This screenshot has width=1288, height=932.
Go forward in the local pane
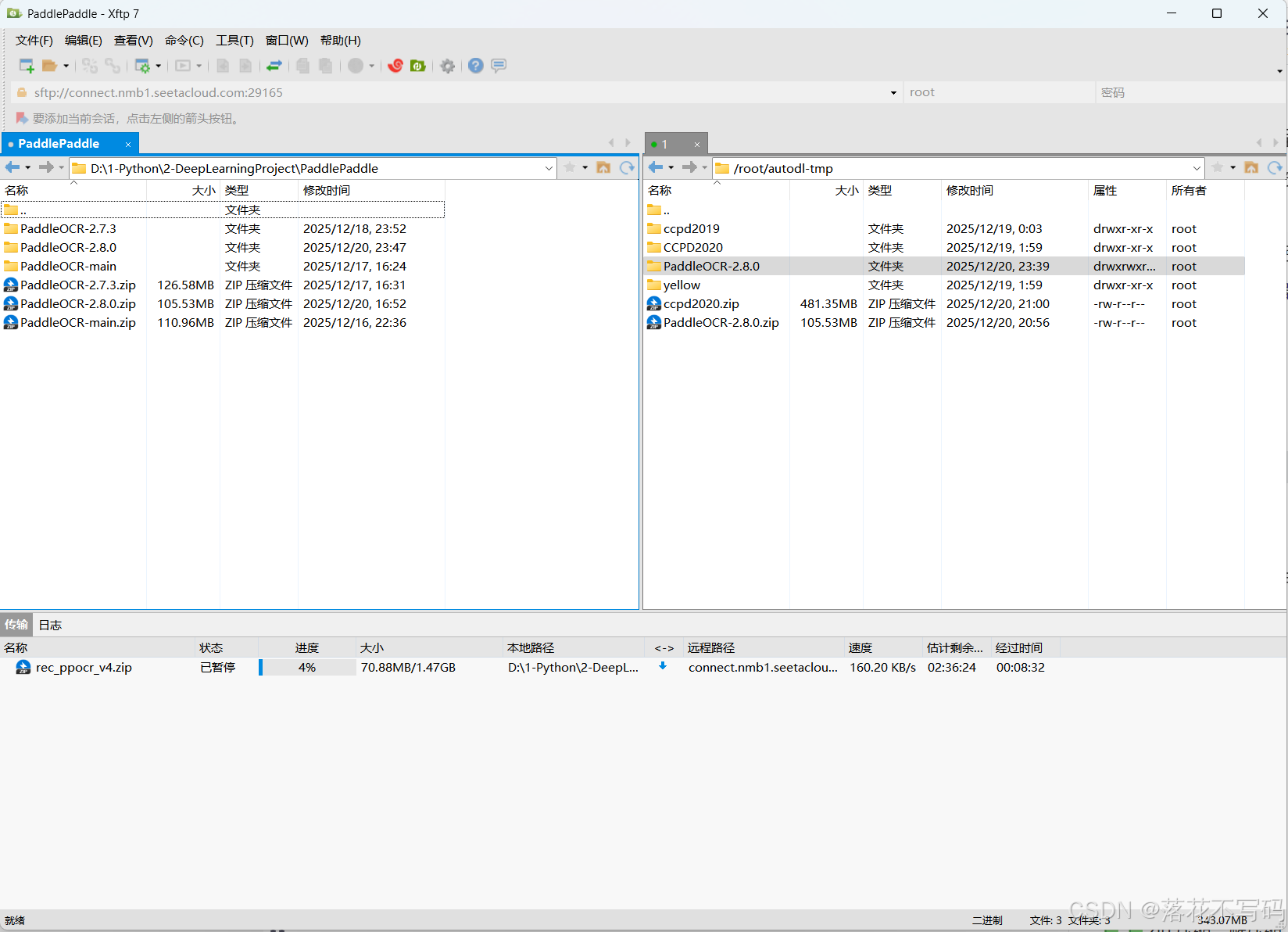coord(46,167)
